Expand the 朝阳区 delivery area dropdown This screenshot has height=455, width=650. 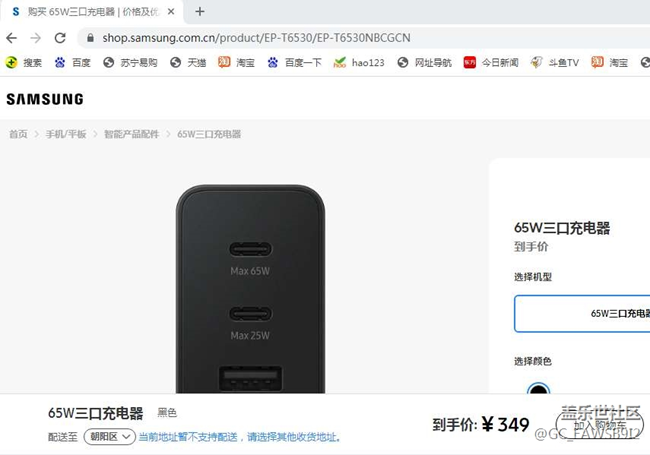(110, 437)
